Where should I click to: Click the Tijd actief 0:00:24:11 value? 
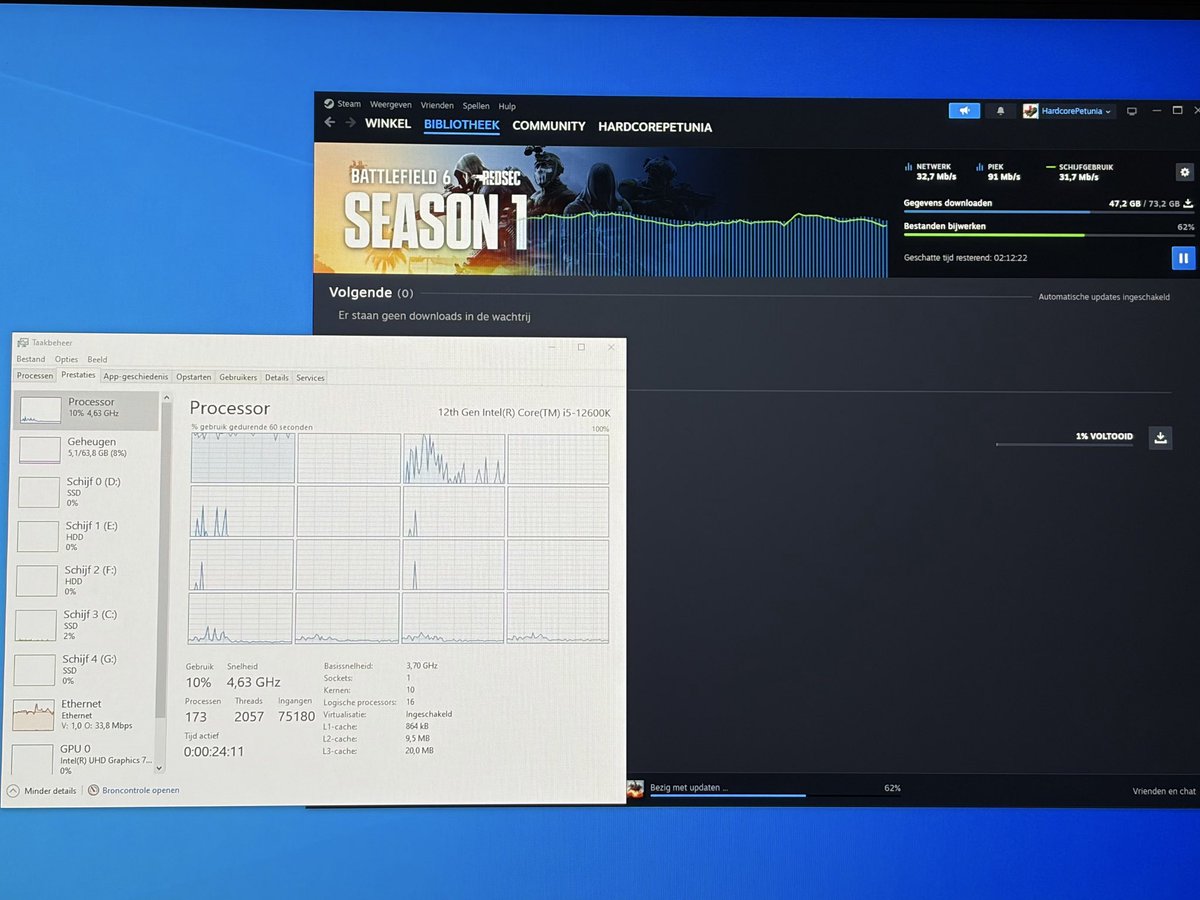pos(214,751)
